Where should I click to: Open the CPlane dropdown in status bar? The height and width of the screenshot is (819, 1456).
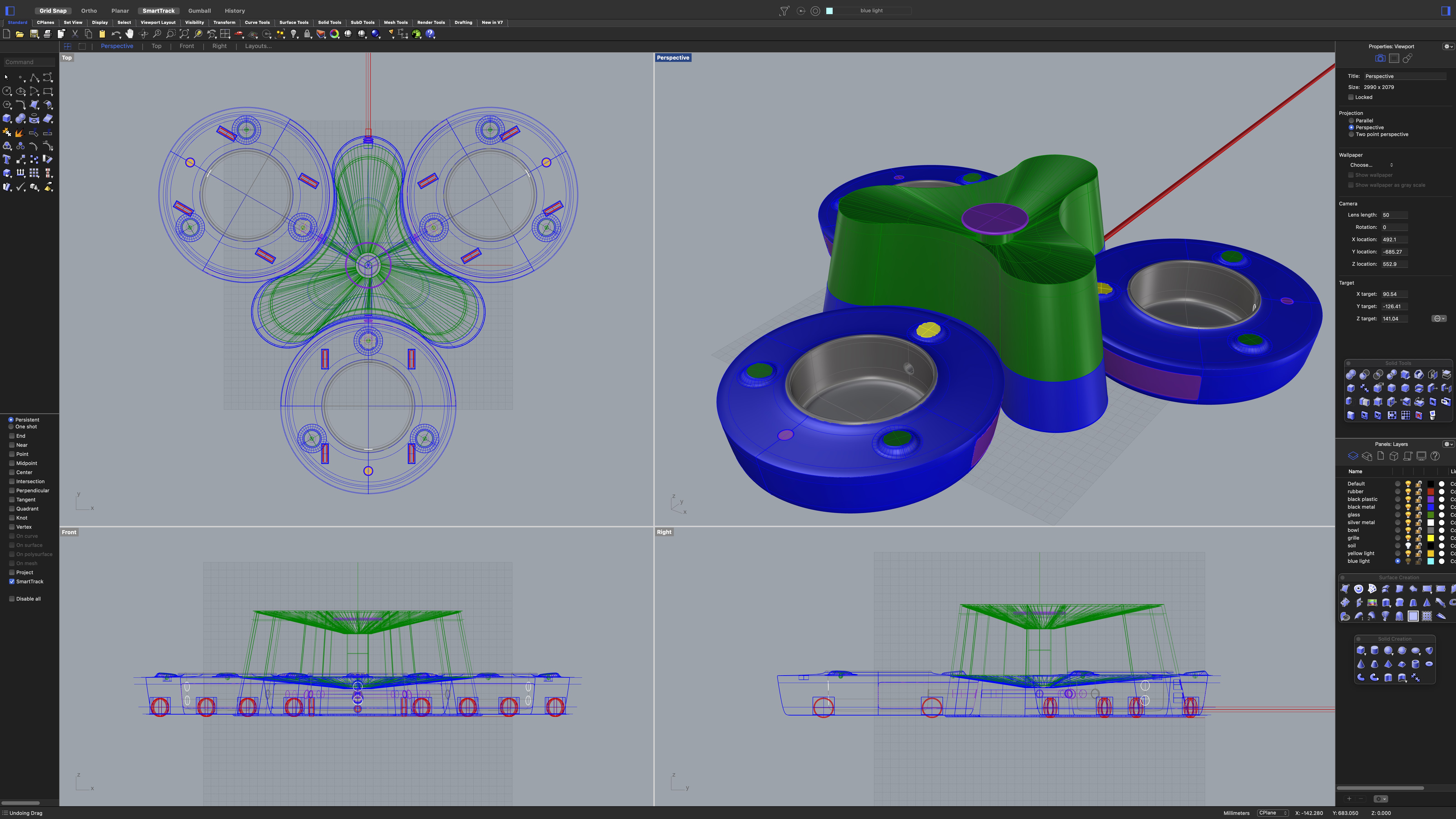tap(1272, 813)
